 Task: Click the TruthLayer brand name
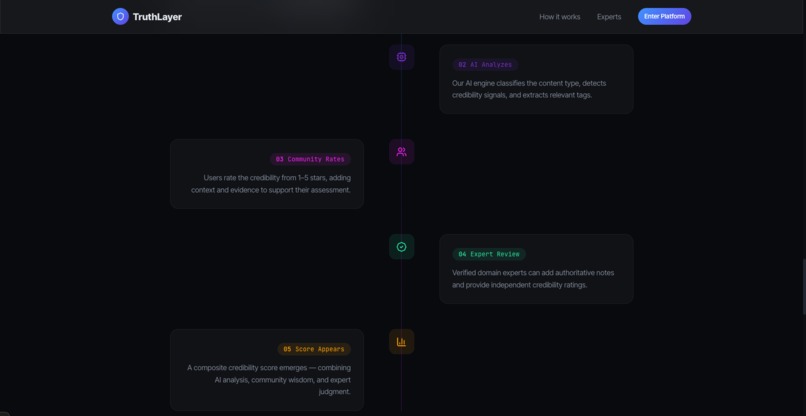157,16
